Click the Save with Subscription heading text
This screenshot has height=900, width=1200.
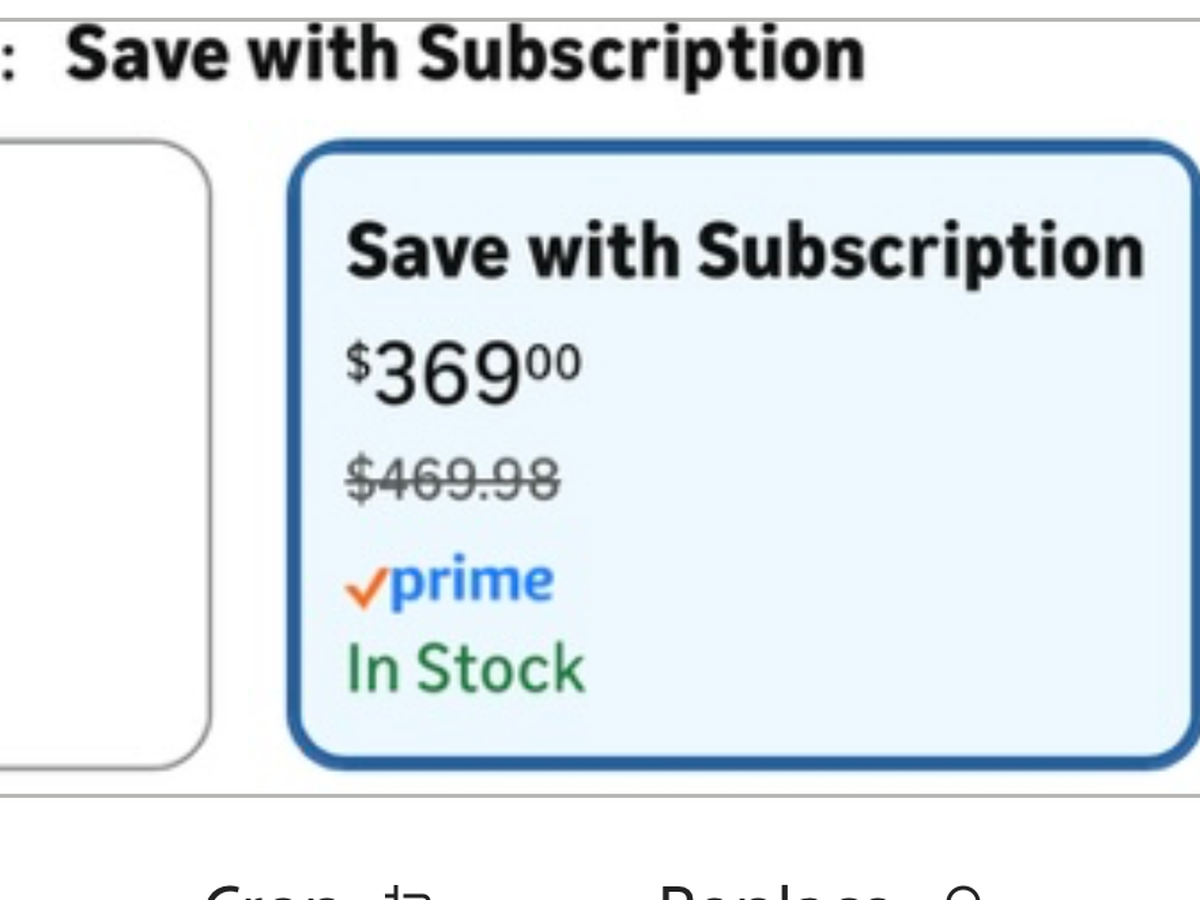click(465, 54)
